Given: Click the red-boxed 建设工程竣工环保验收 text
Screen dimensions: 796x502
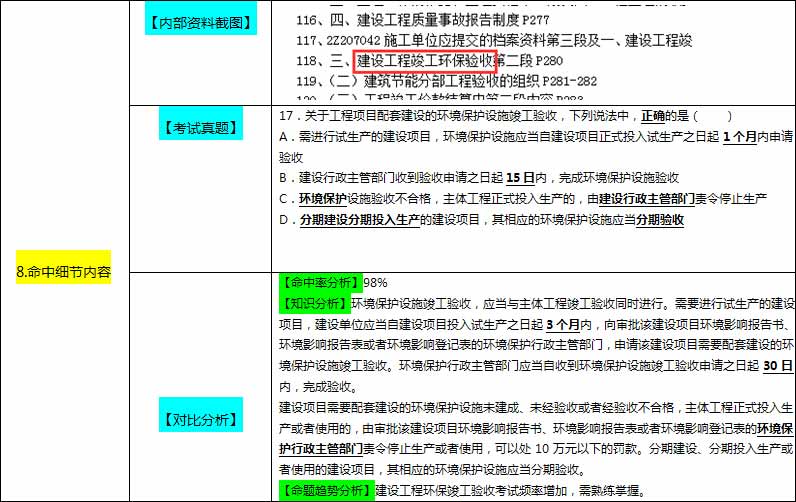Looking at the screenshot, I should pos(424,61).
